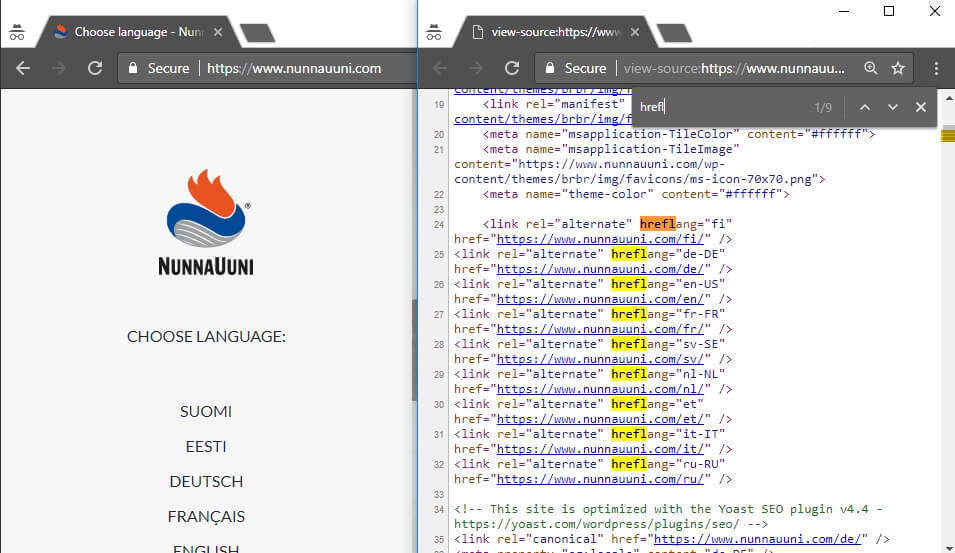Image resolution: width=955 pixels, height=553 pixels.
Task: Open new tab in view-source window
Action: tap(674, 33)
